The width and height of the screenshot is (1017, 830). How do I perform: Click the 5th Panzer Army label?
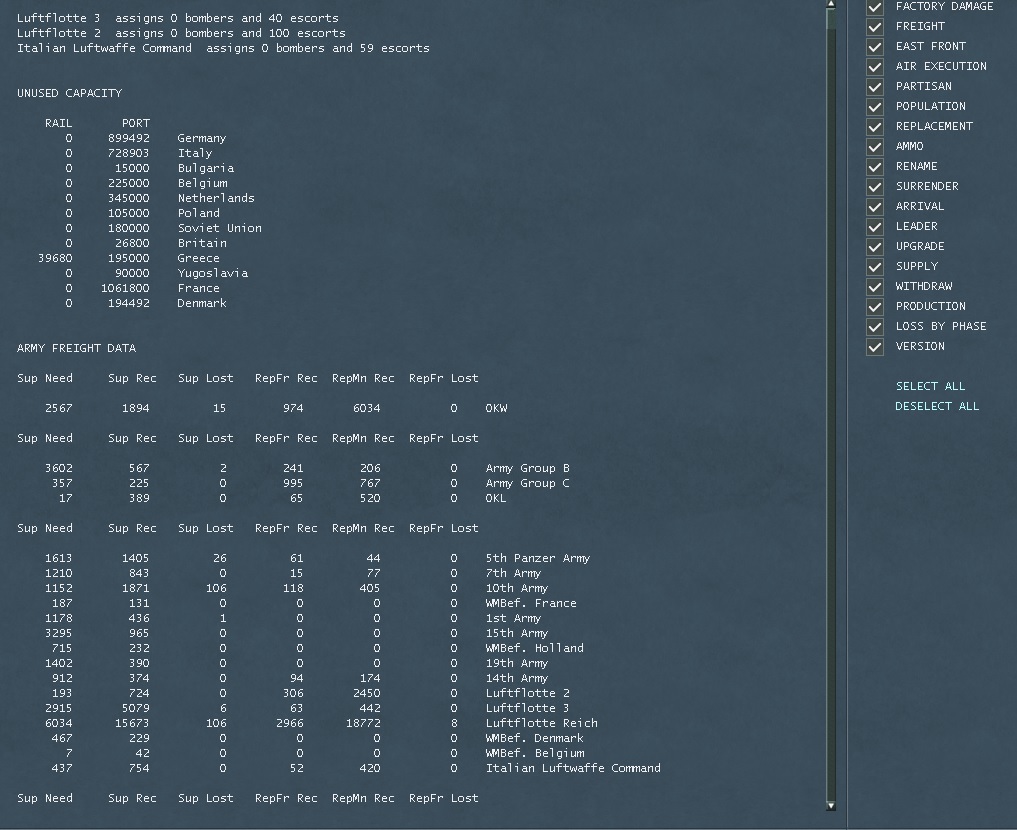538,558
